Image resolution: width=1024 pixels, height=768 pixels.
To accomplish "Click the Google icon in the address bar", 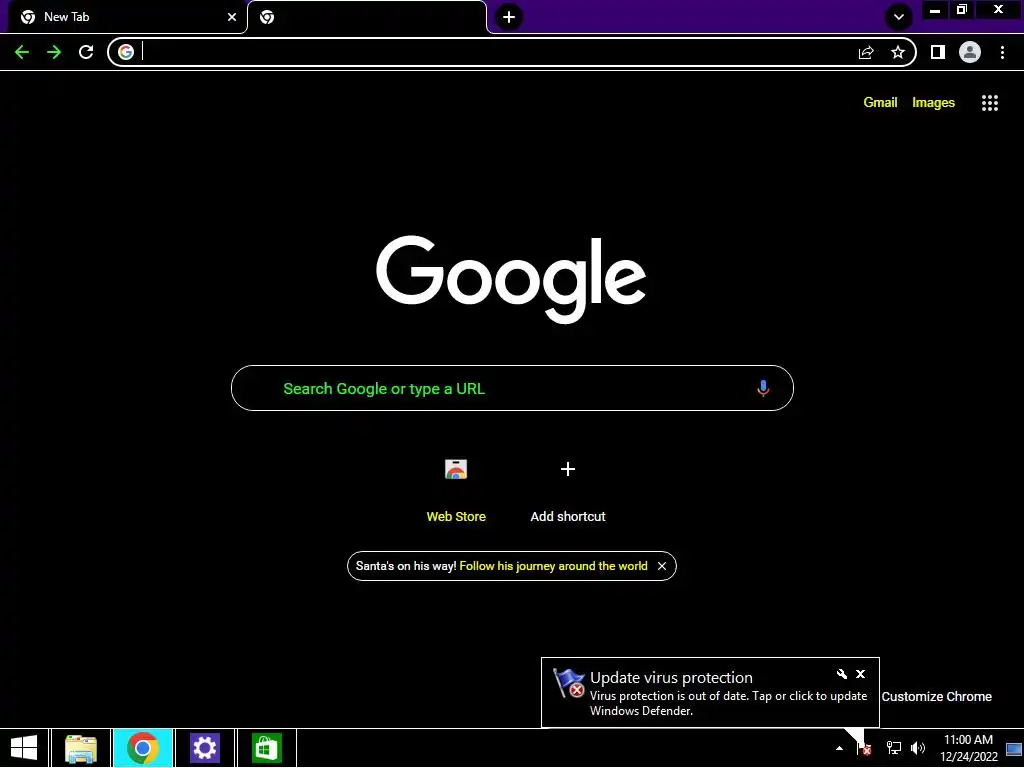I will click(x=126, y=52).
